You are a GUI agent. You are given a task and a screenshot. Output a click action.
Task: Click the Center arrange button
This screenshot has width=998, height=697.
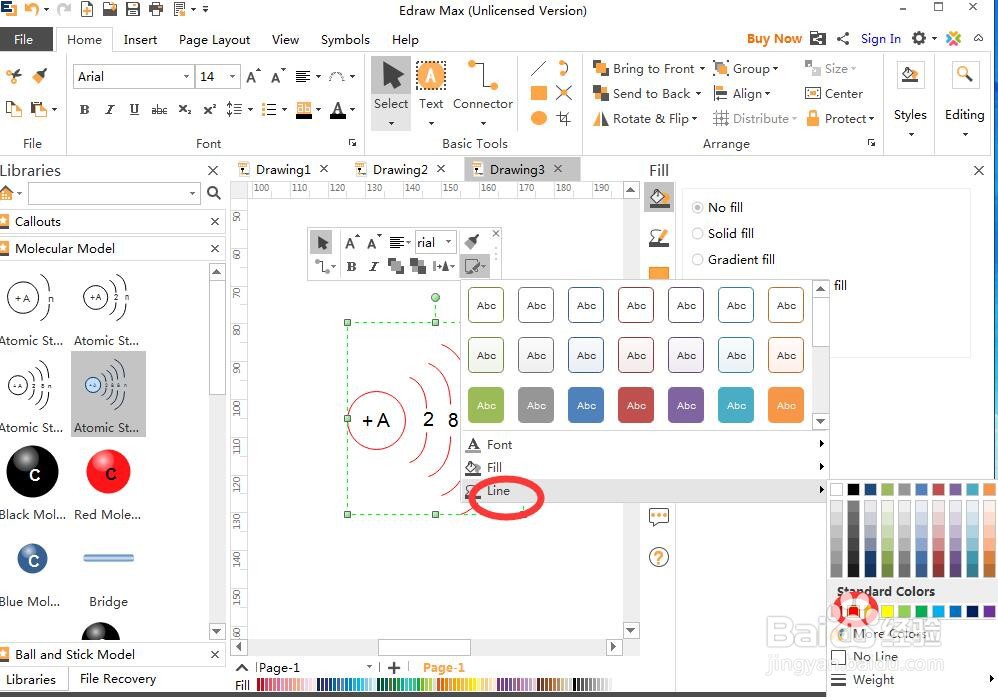tap(834, 94)
